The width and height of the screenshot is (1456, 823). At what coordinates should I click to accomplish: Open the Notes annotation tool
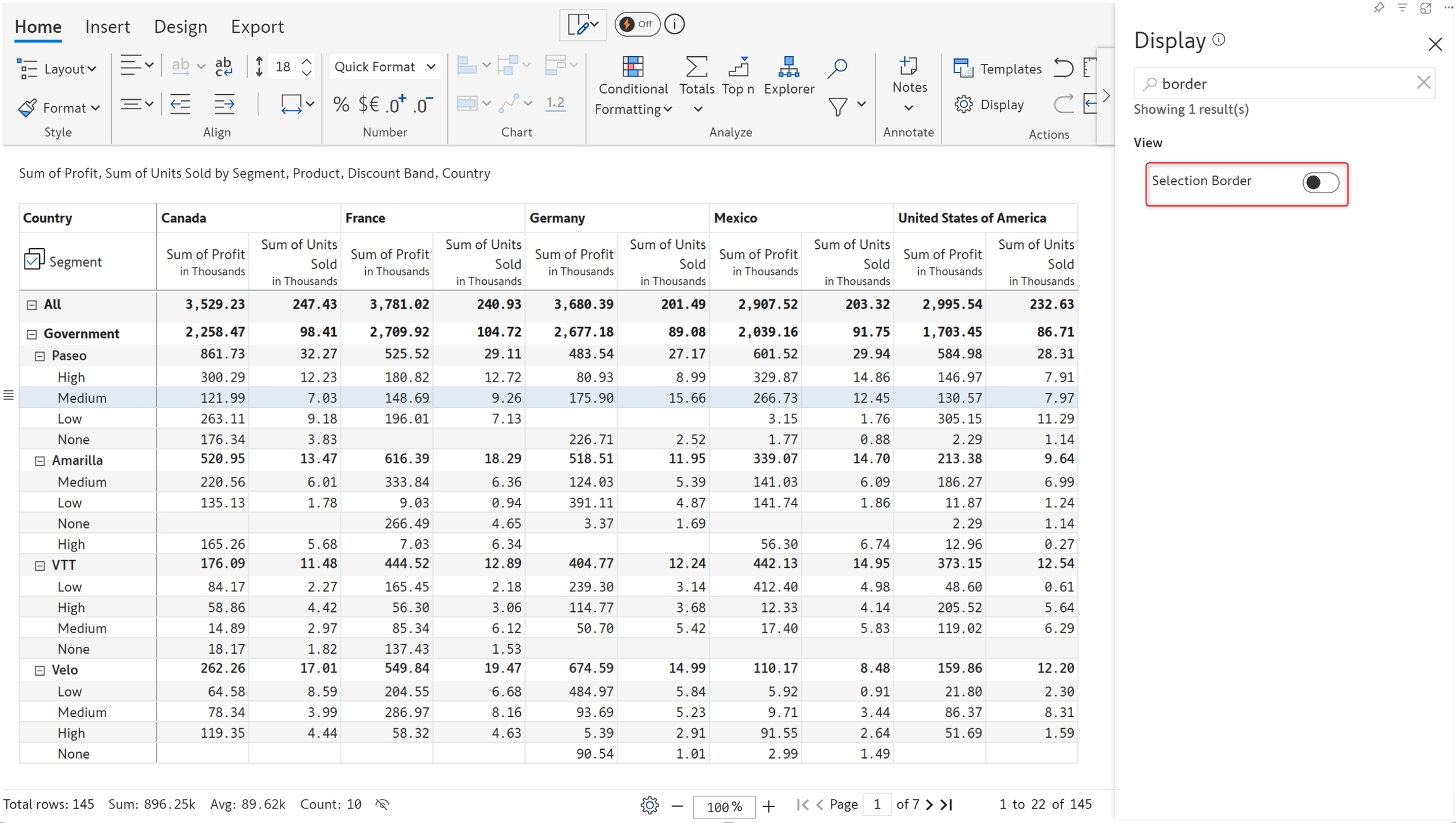[909, 75]
